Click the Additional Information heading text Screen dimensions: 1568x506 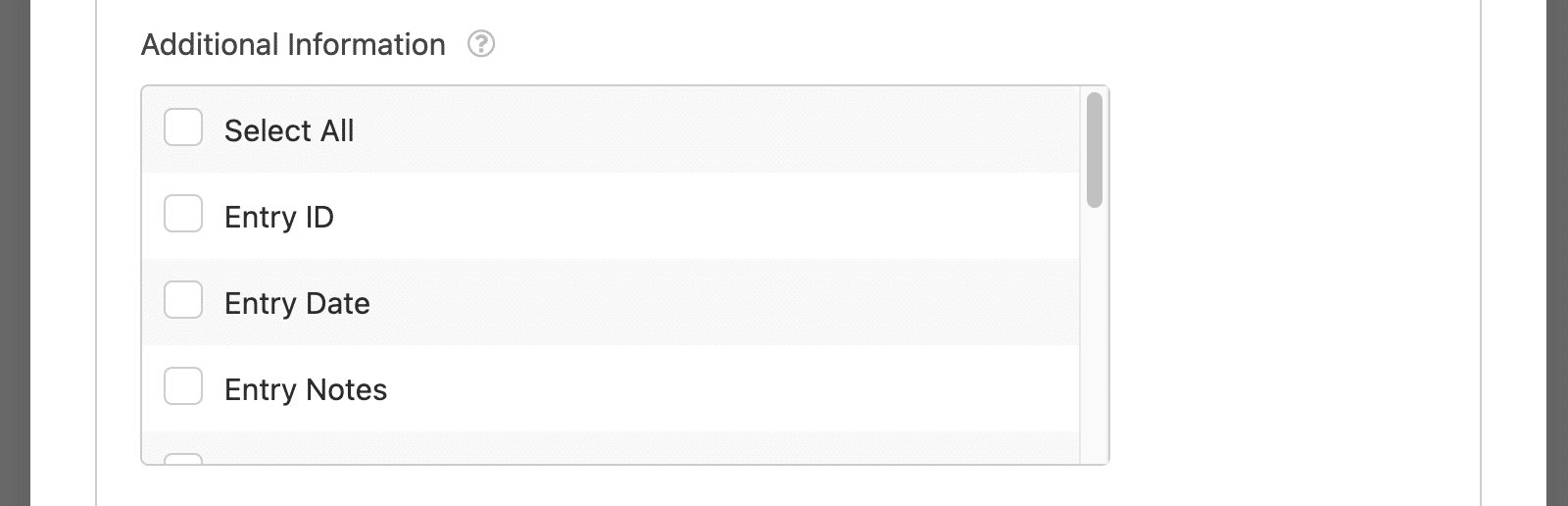(293, 44)
